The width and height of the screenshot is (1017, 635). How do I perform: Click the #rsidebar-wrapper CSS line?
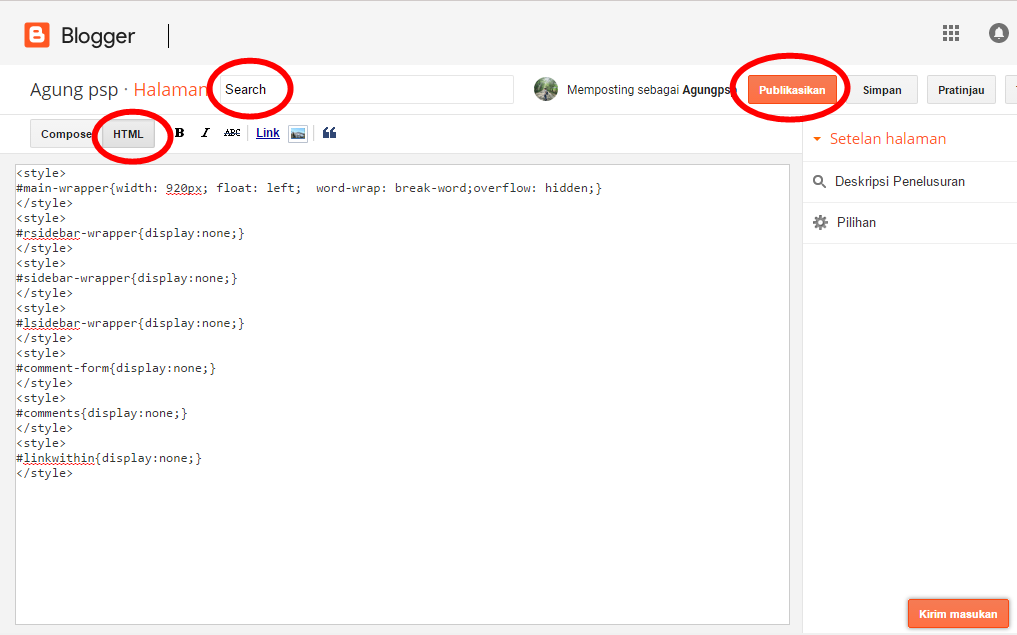click(x=130, y=233)
